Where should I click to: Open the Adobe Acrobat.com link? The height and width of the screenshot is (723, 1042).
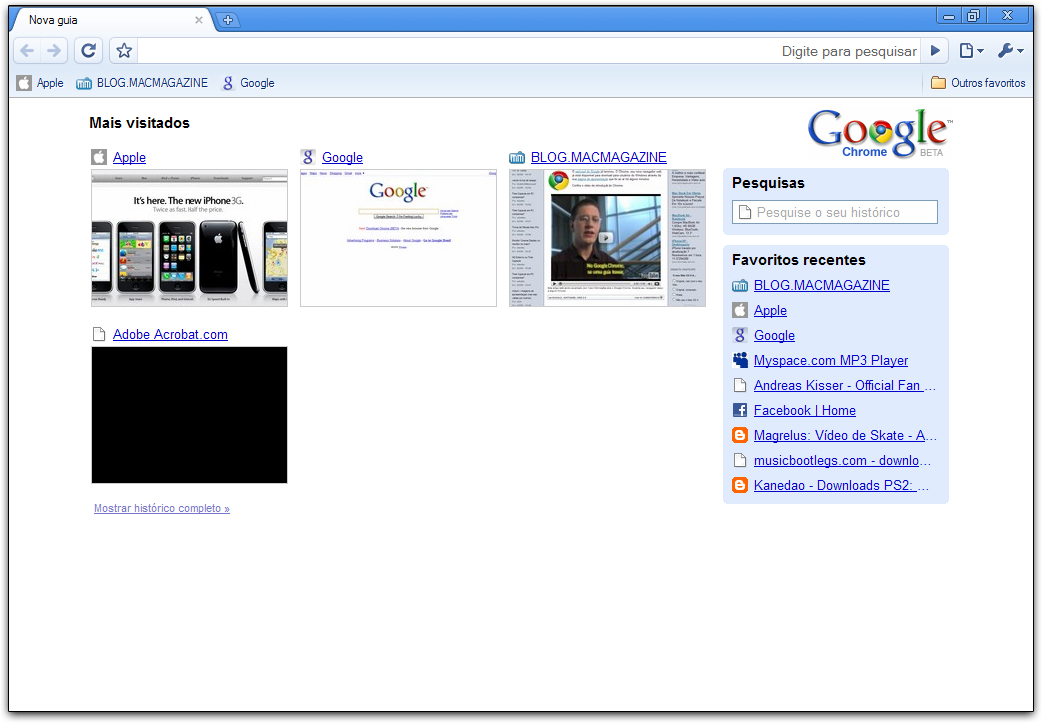[x=170, y=334]
